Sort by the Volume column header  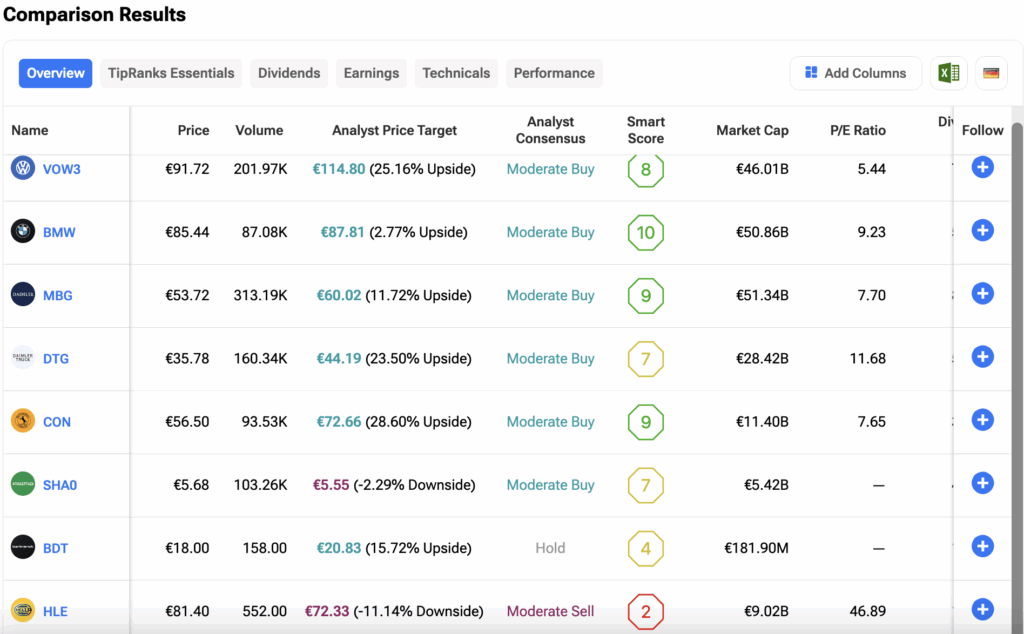(x=259, y=130)
